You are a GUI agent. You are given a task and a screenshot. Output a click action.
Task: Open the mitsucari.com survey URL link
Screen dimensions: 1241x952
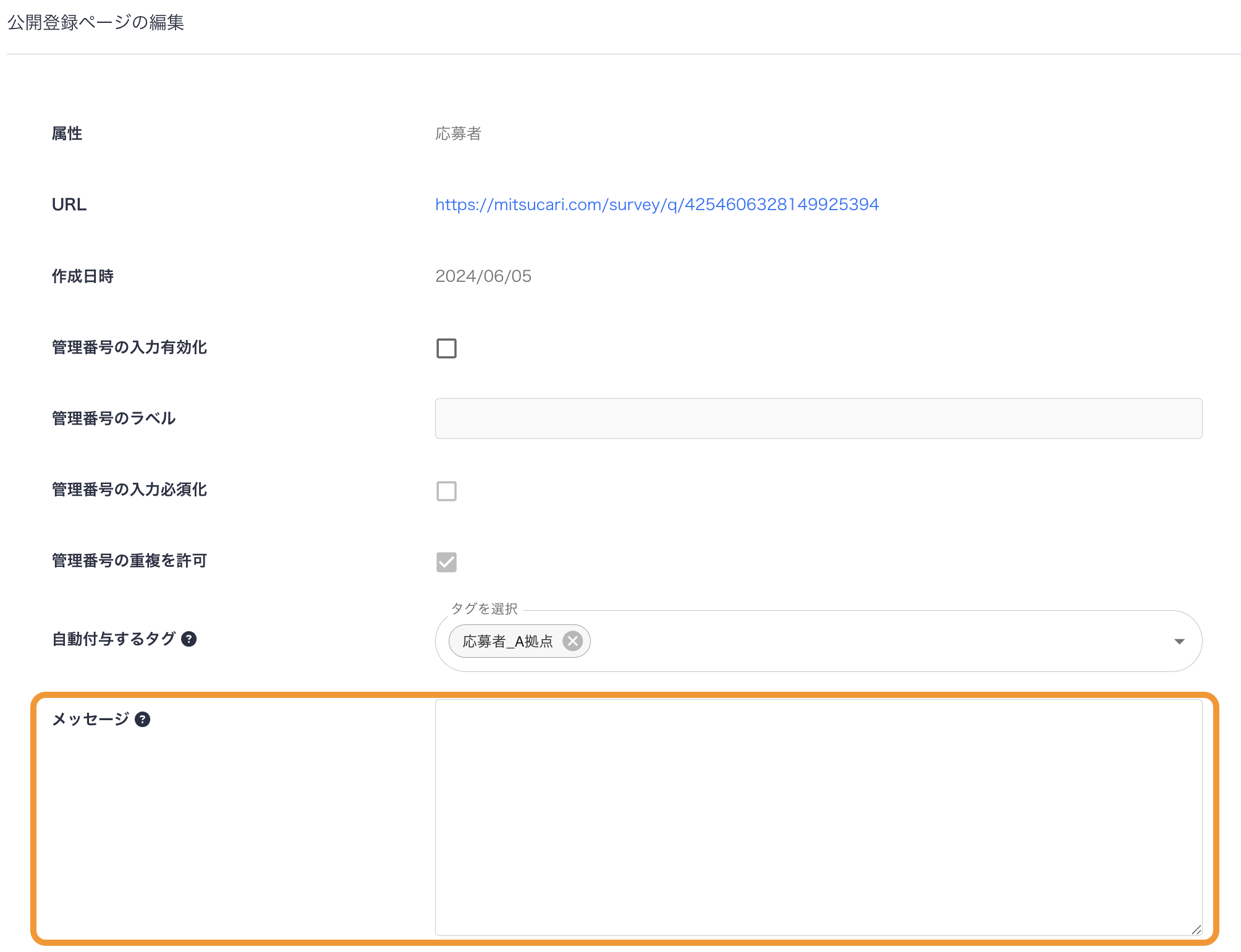[656, 205]
